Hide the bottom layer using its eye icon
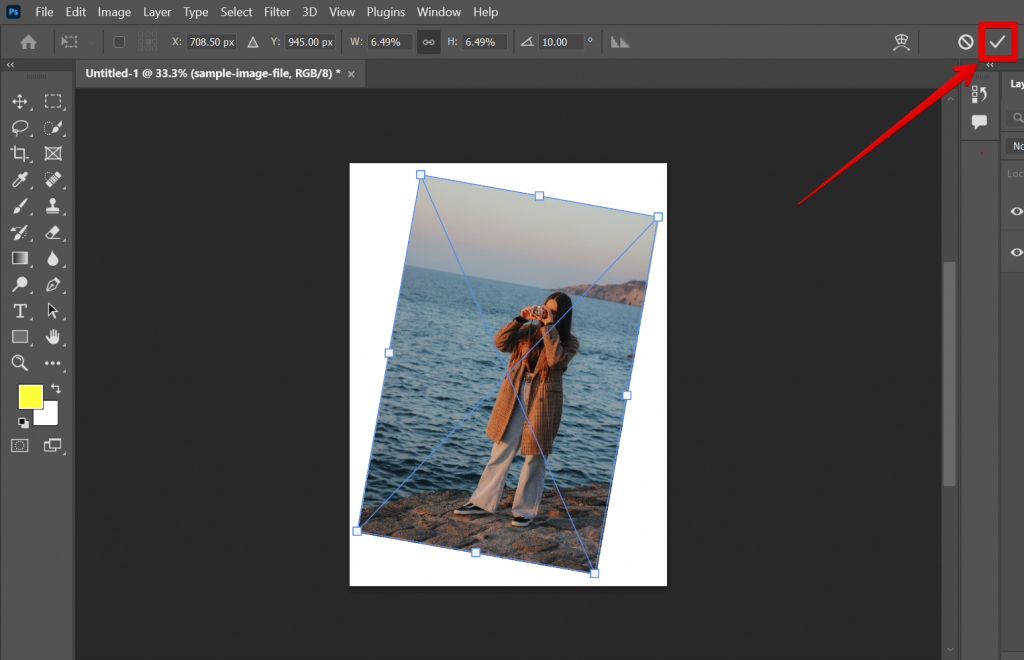This screenshot has height=660, width=1024. click(1015, 251)
